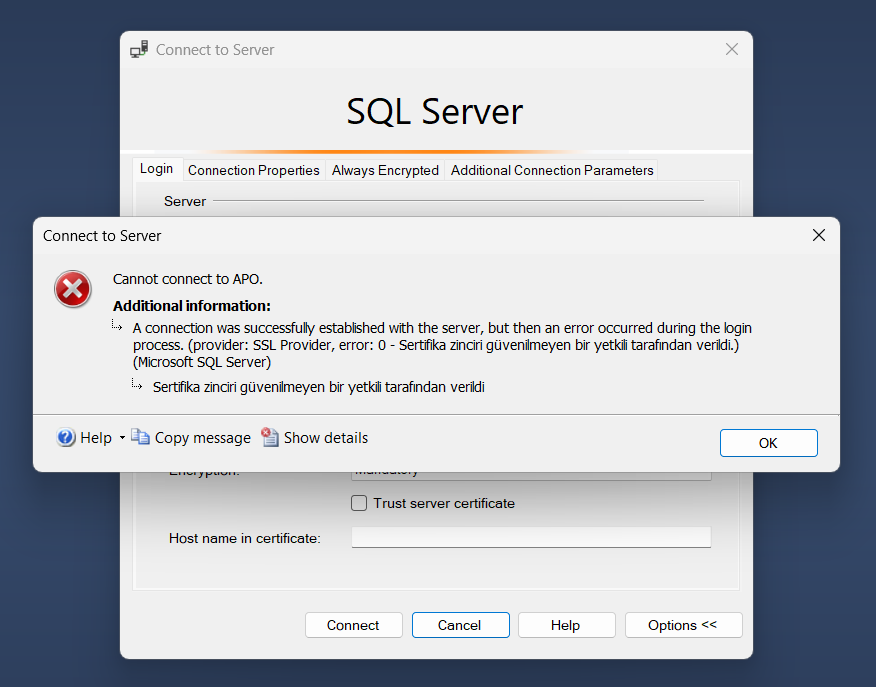Click the Cancel button
This screenshot has height=687, width=876.
[x=460, y=625]
